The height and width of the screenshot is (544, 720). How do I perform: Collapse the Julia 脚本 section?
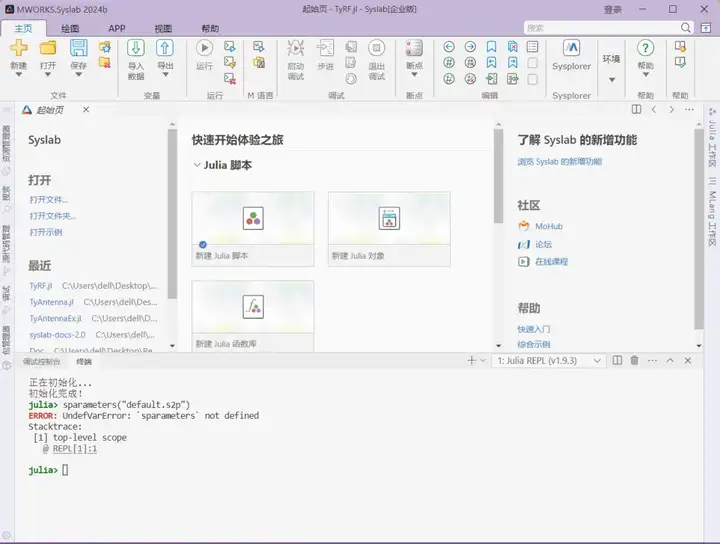coord(197,165)
